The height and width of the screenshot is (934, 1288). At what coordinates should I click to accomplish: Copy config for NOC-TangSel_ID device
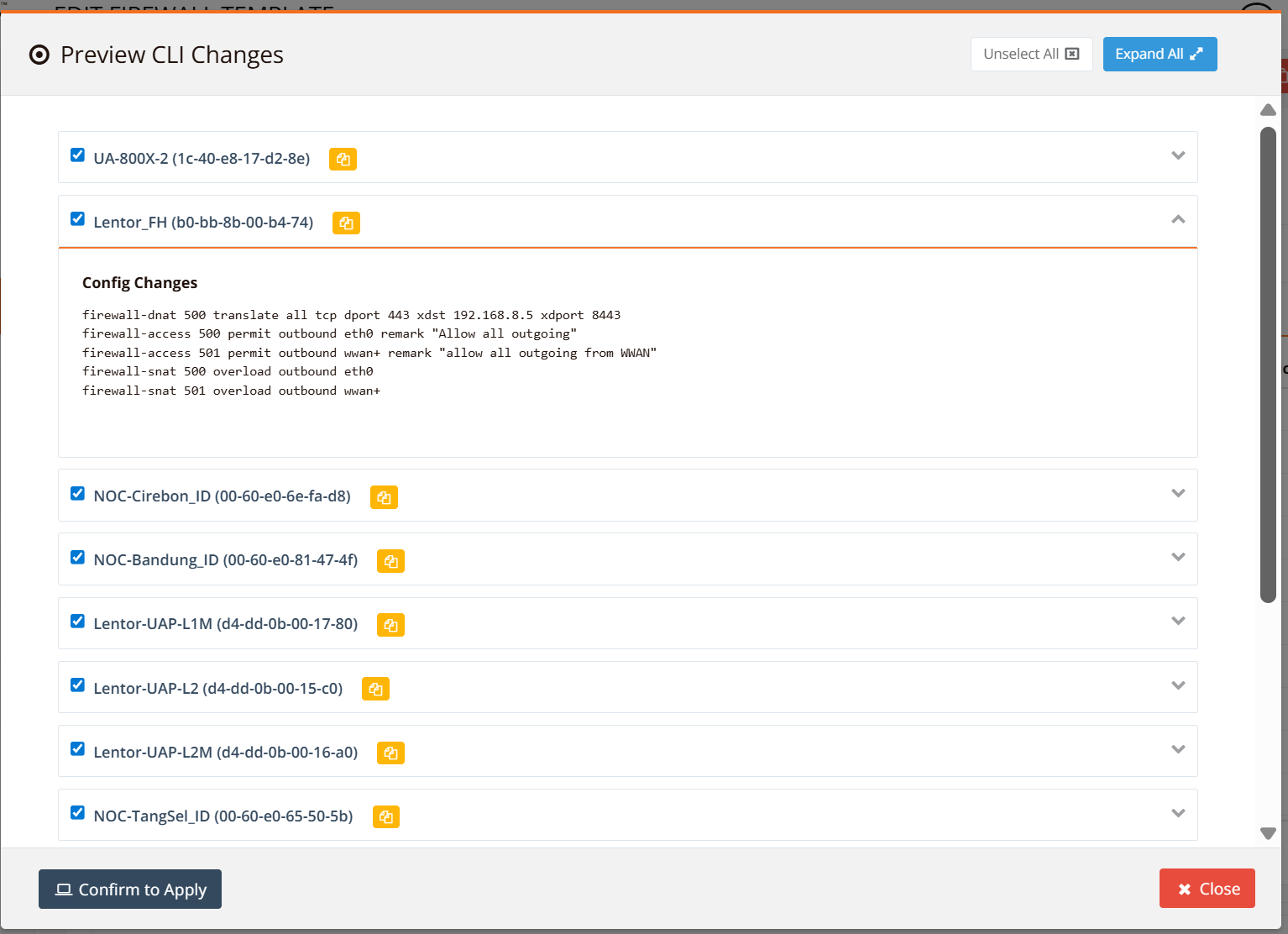tap(385, 816)
